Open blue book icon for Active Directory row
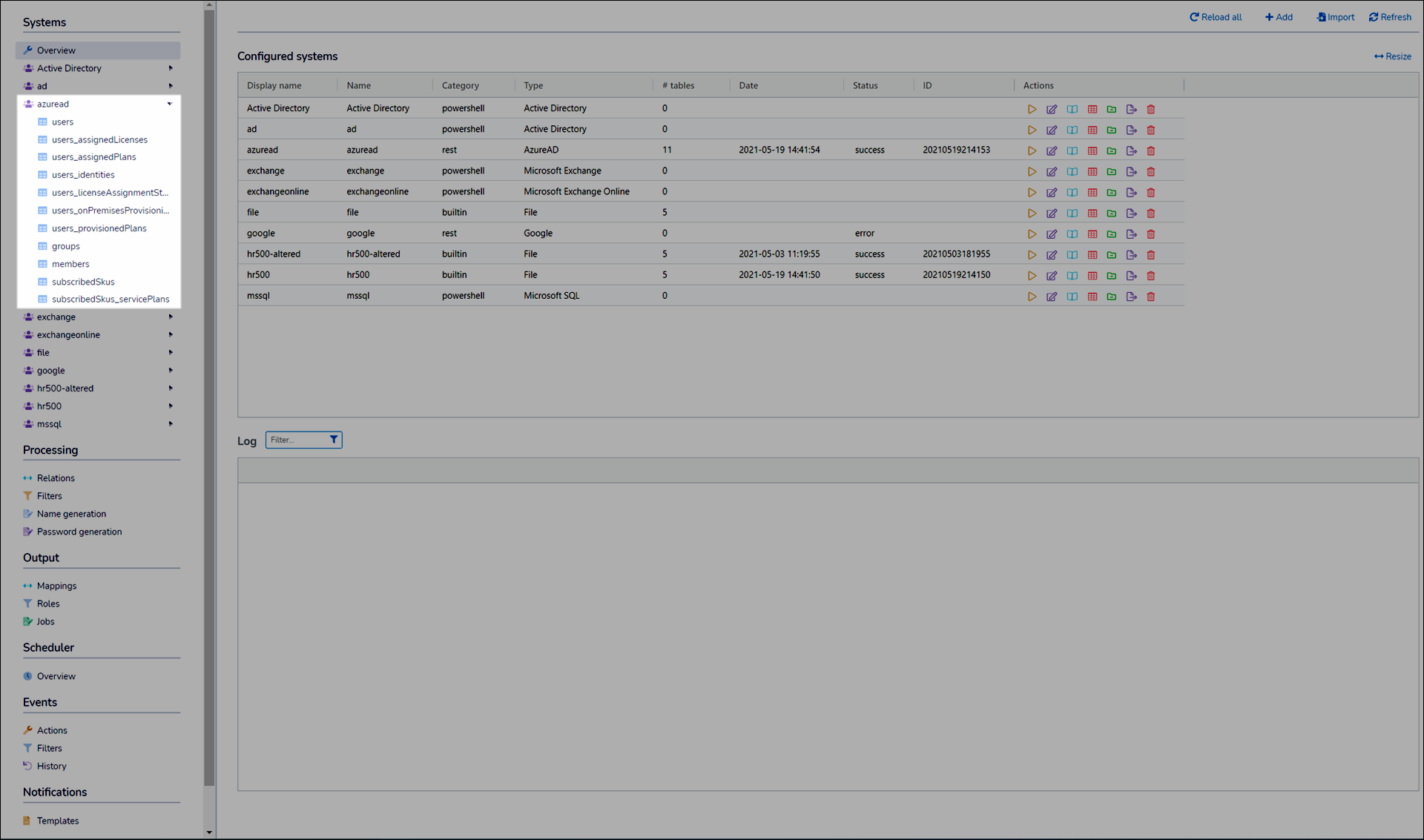 pos(1072,109)
